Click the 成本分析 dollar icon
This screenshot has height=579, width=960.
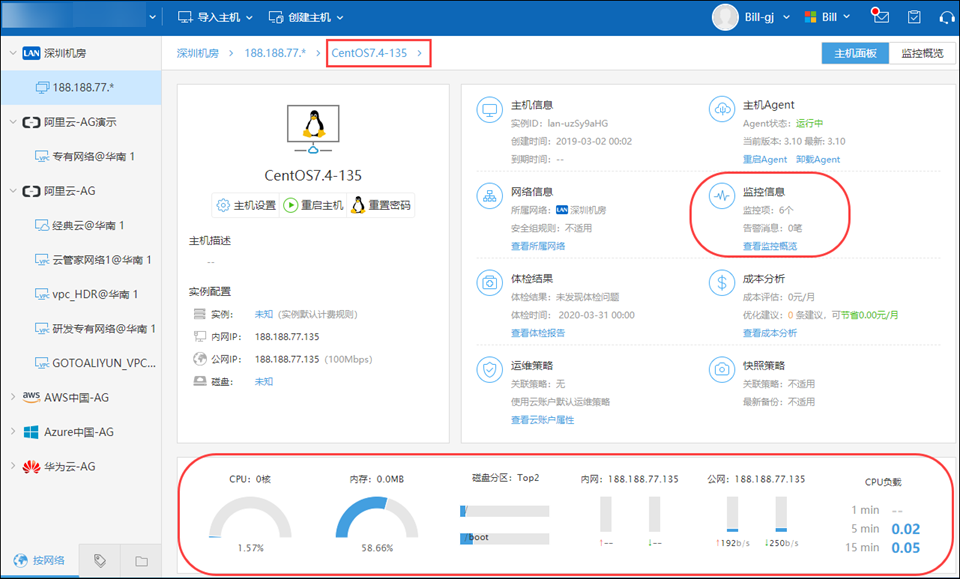pos(721,283)
